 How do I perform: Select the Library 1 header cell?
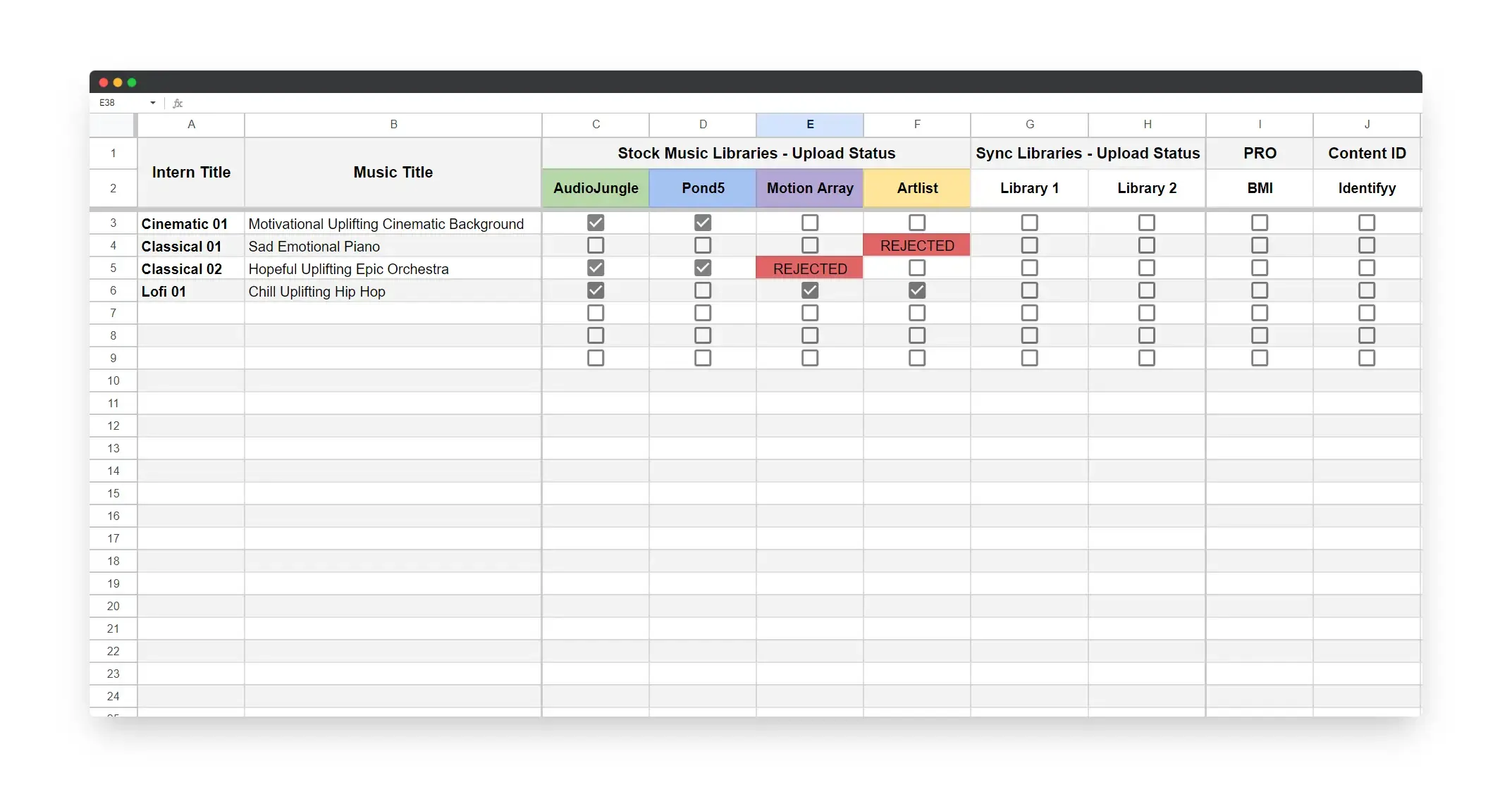[1030, 188]
